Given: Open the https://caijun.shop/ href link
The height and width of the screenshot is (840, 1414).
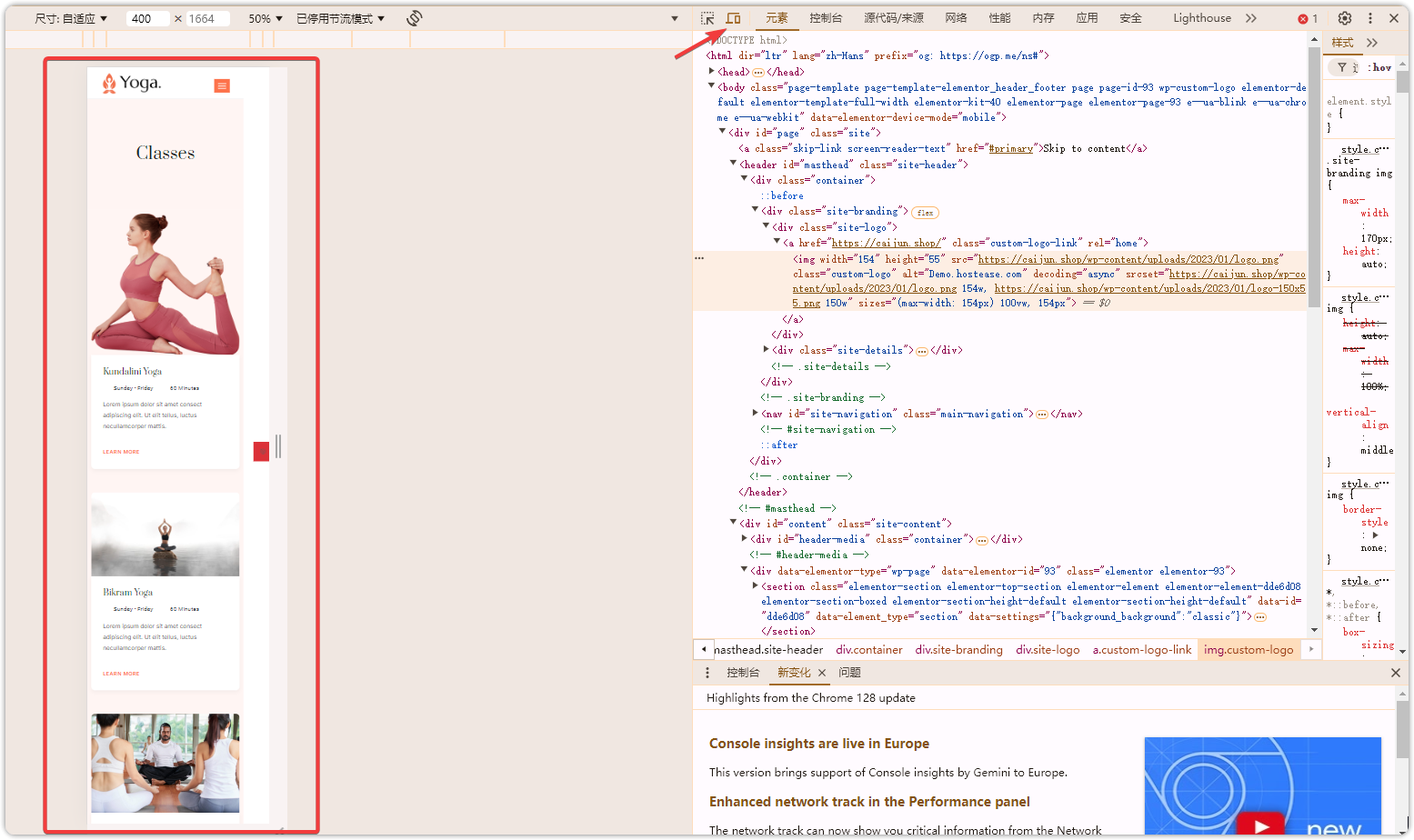Looking at the screenshot, I should click(886, 243).
